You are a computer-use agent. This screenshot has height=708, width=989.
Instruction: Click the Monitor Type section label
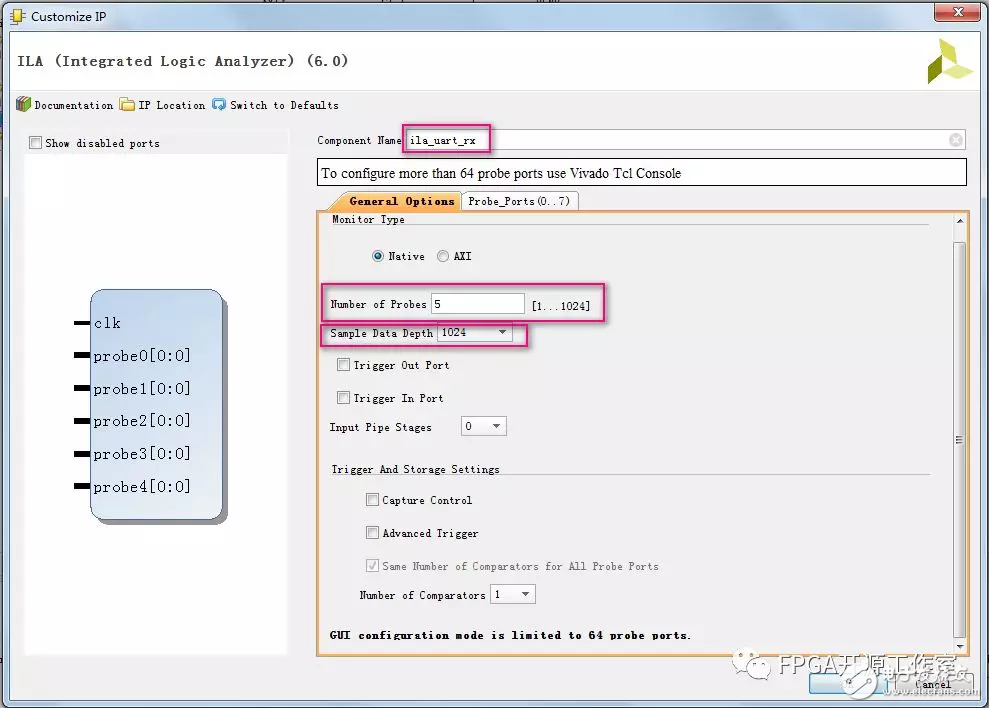368,220
